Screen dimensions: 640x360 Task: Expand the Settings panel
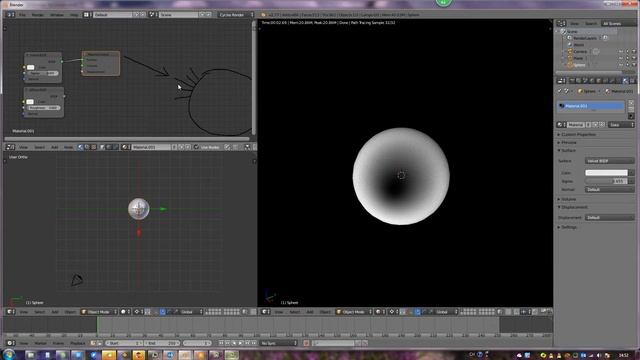568,227
